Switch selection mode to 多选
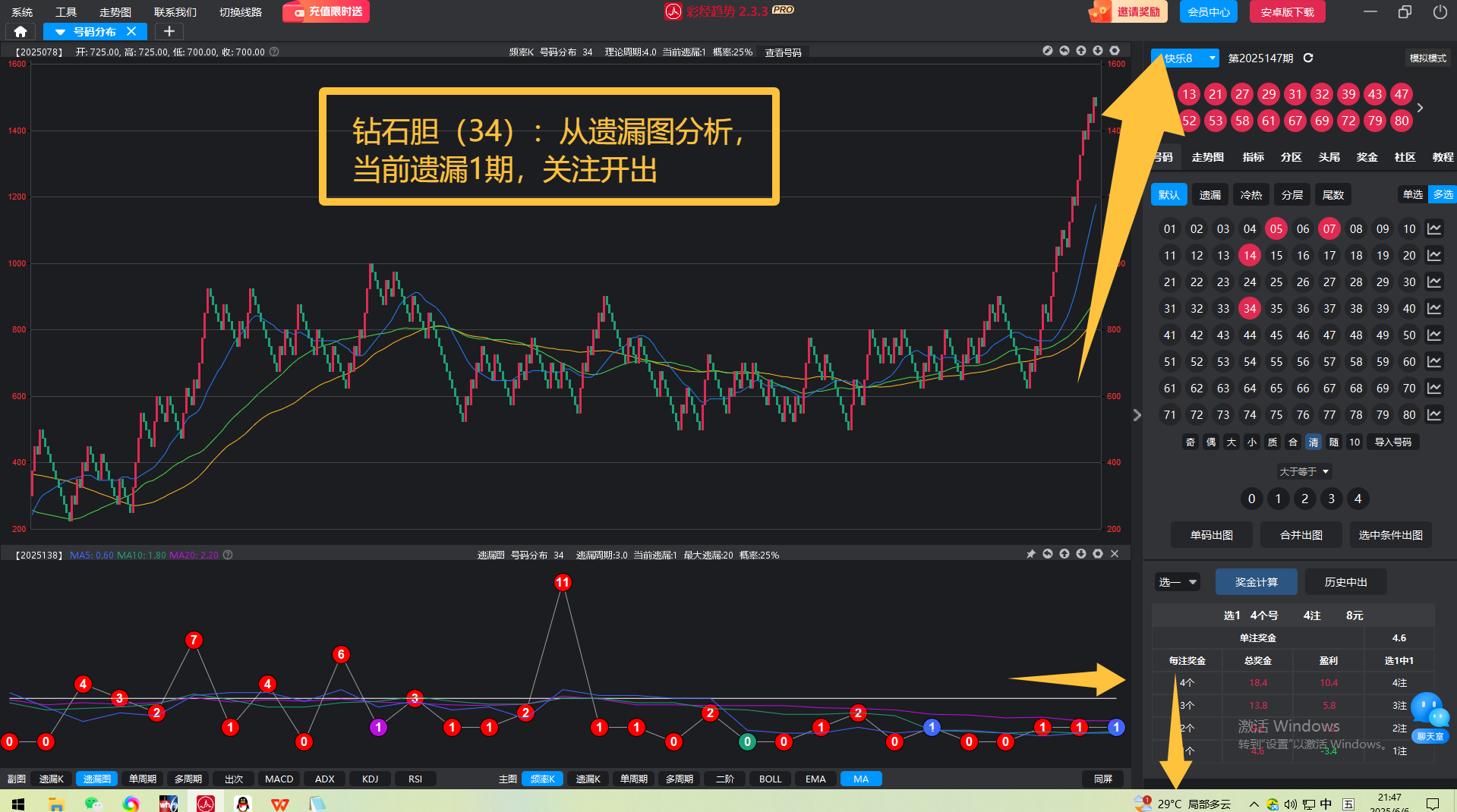The image size is (1457, 812). point(1443,194)
